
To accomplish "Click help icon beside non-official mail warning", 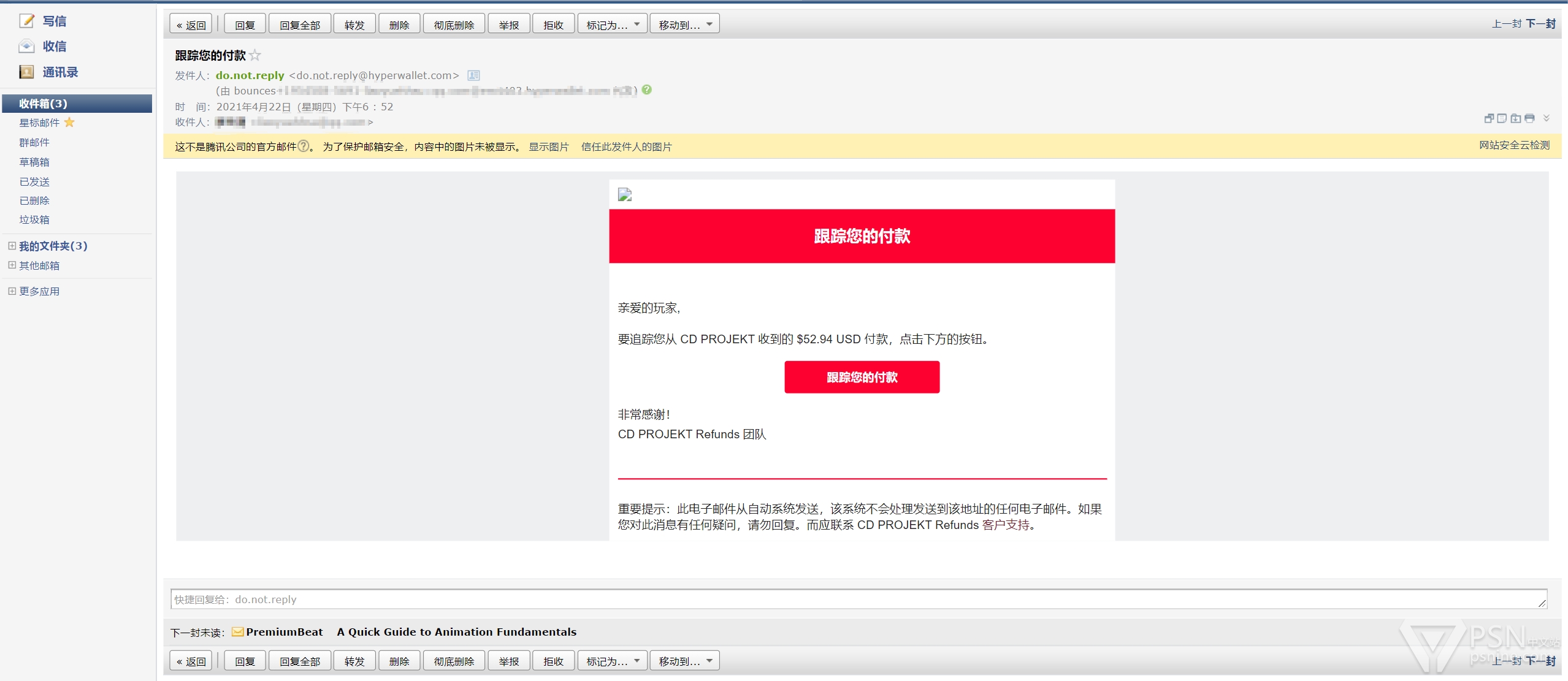I will coord(303,146).
